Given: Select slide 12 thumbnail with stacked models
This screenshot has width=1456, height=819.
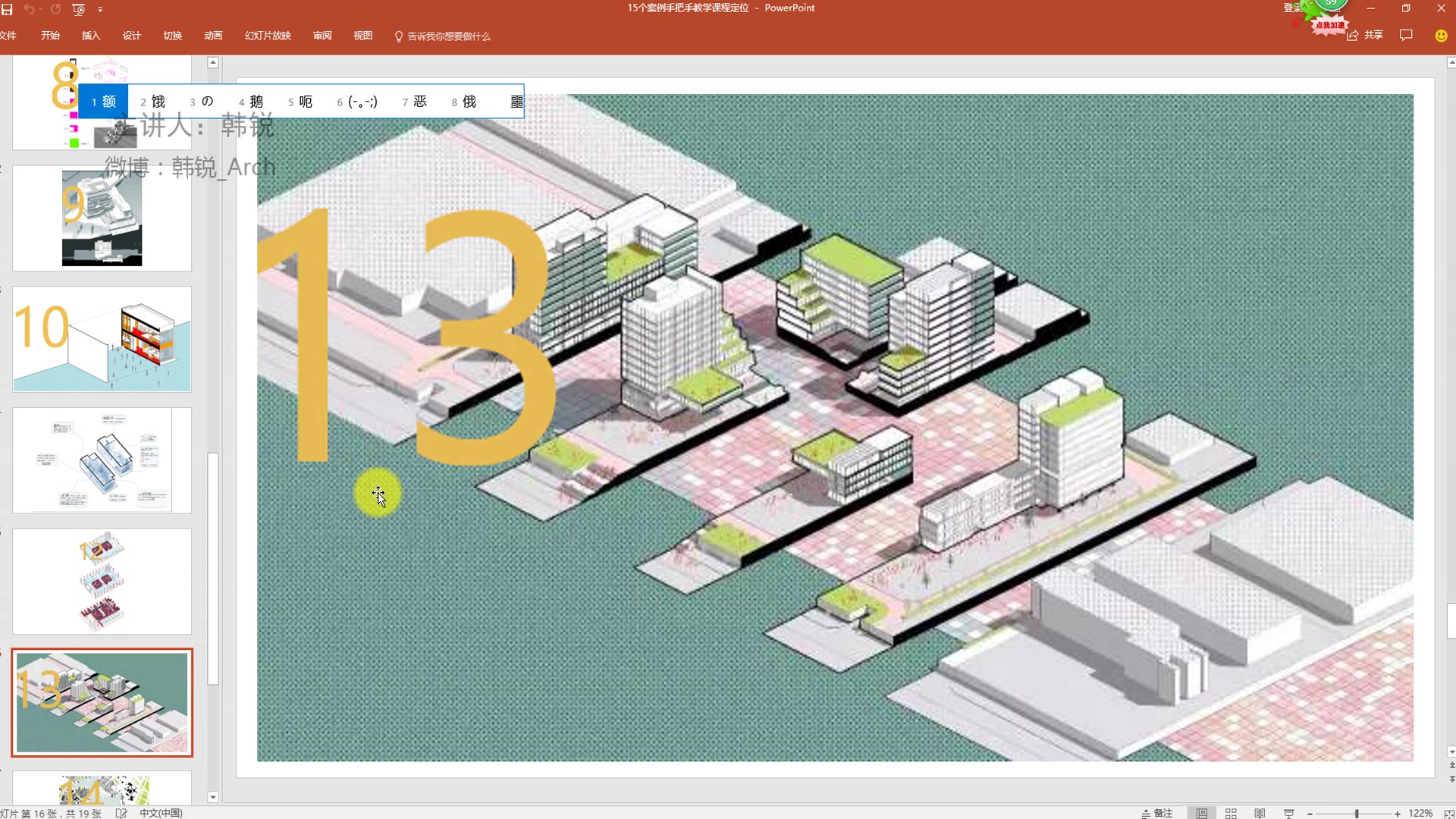Looking at the screenshot, I should (x=102, y=582).
